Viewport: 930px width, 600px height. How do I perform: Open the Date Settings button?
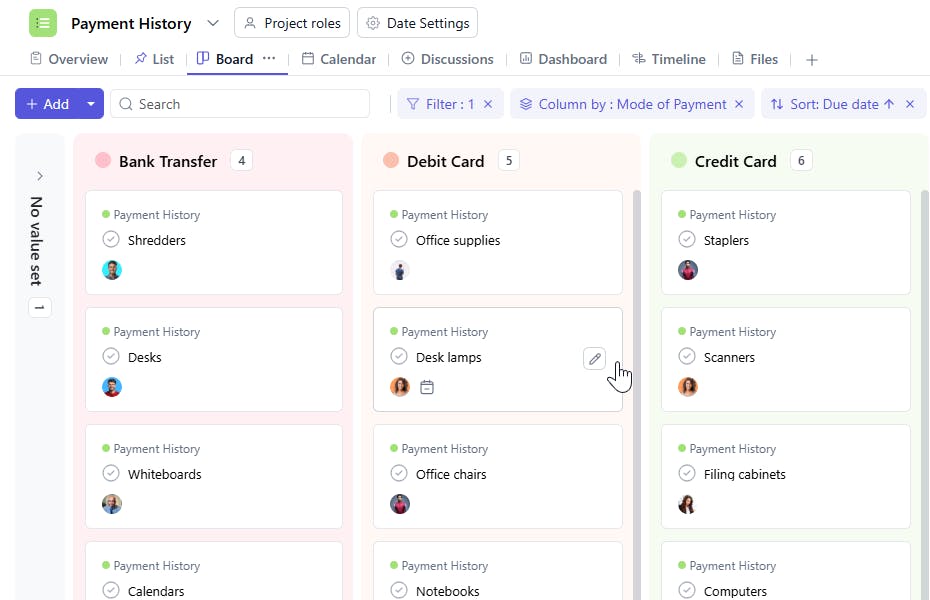coord(417,23)
